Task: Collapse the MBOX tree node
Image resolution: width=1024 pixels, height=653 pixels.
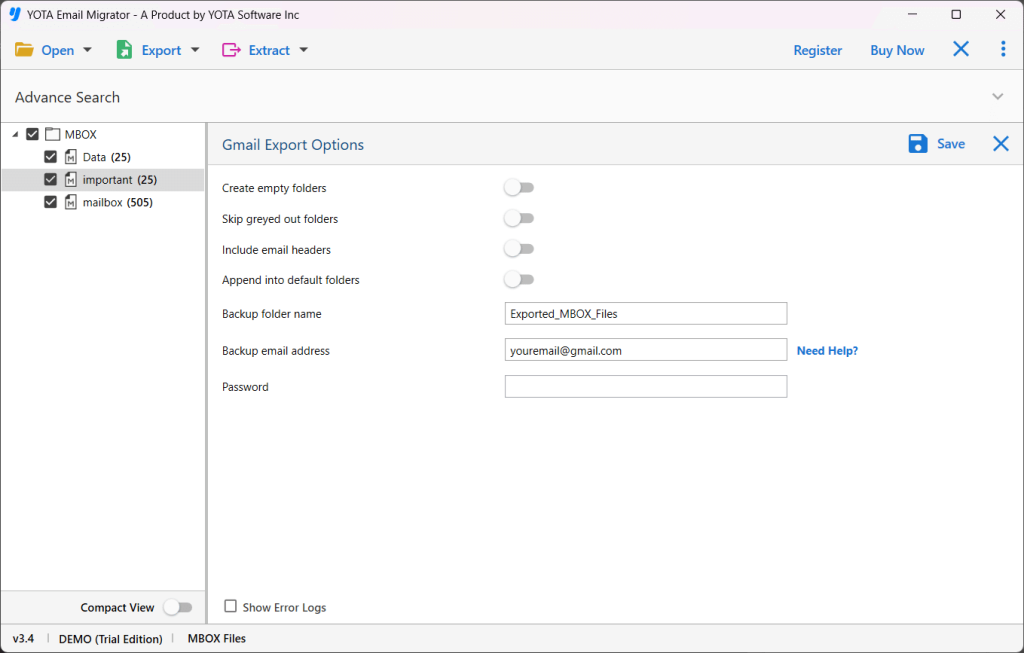Action: click(x=15, y=135)
